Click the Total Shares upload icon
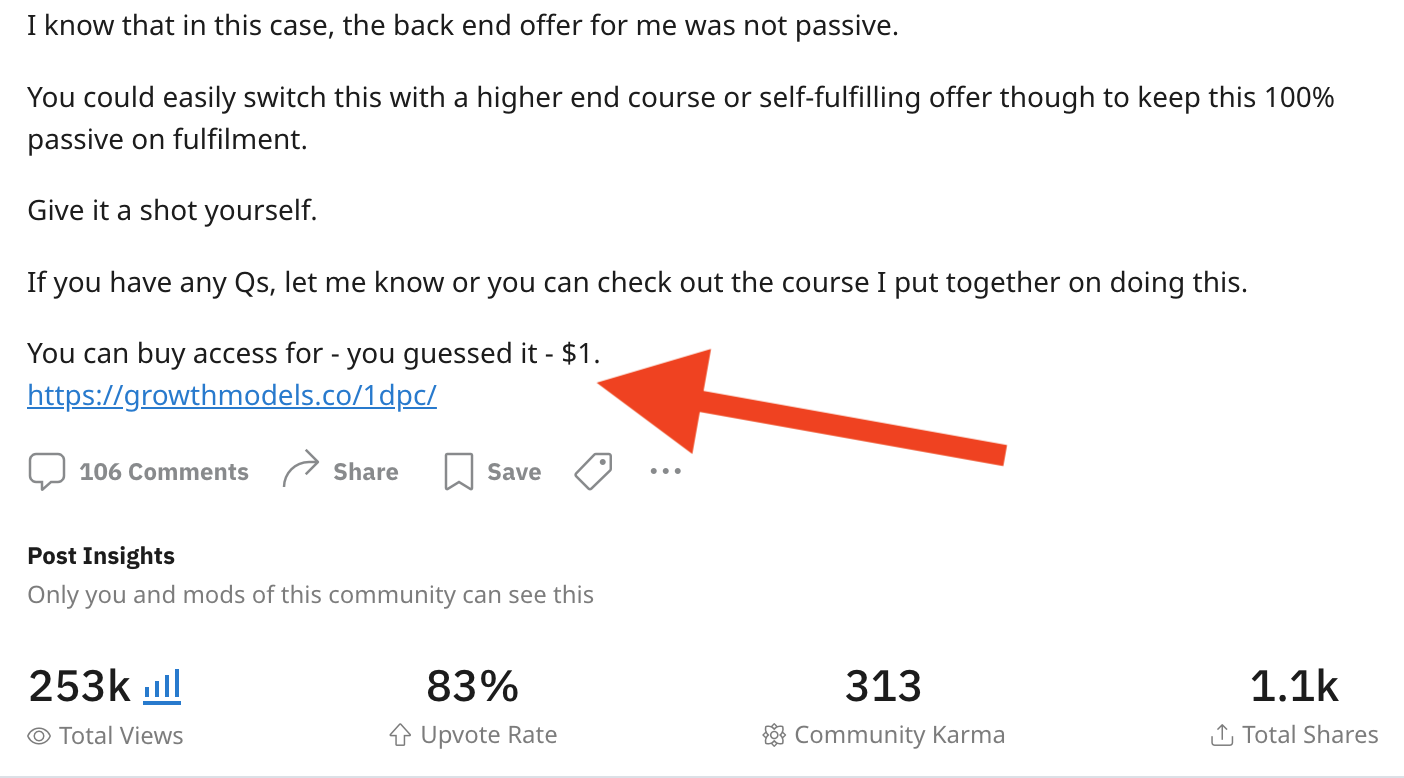Image resolution: width=1404 pixels, height=778 pixels. [x=1221, y=736]
